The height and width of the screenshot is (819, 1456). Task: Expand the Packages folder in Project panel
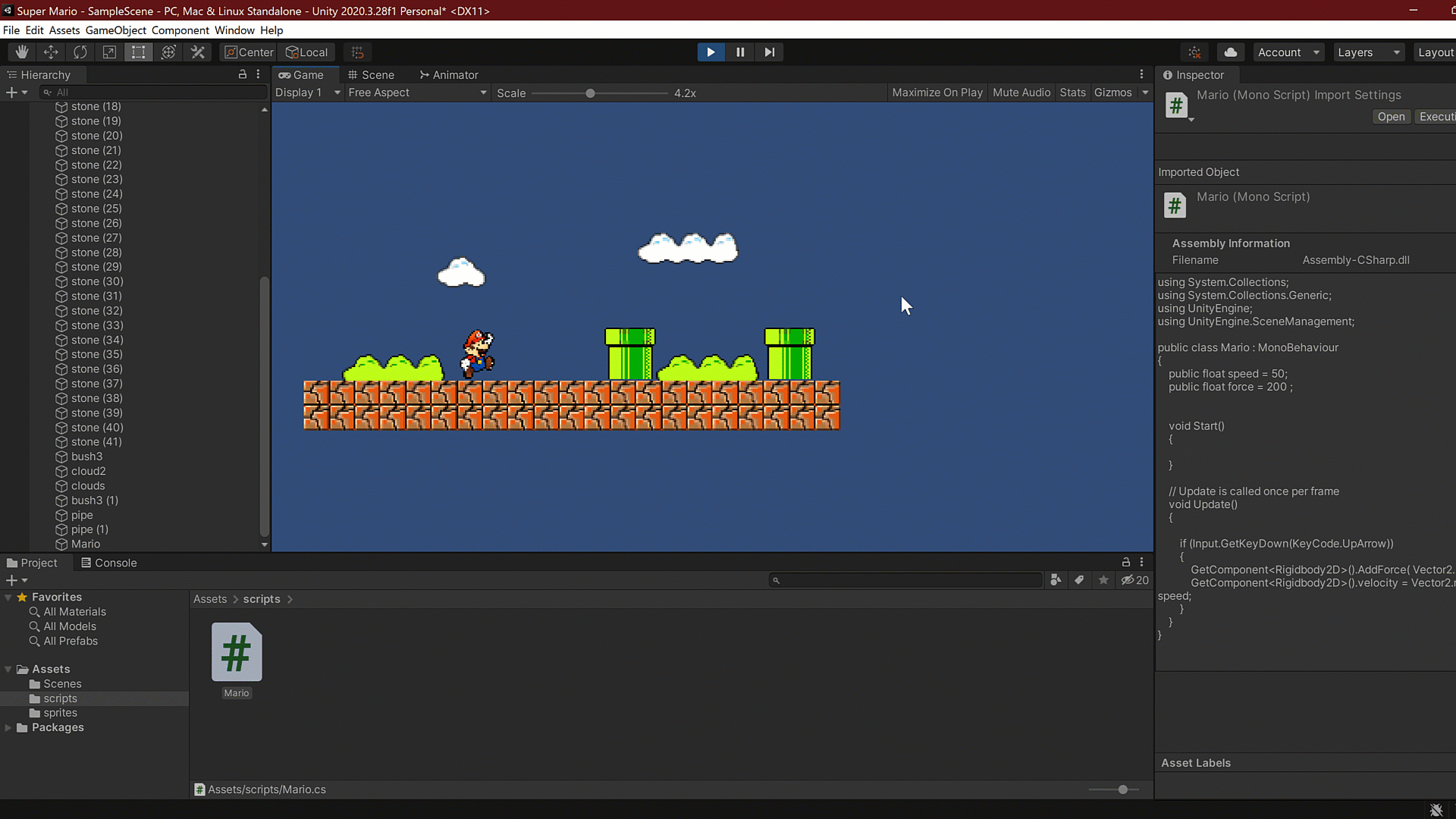[9, 727]
